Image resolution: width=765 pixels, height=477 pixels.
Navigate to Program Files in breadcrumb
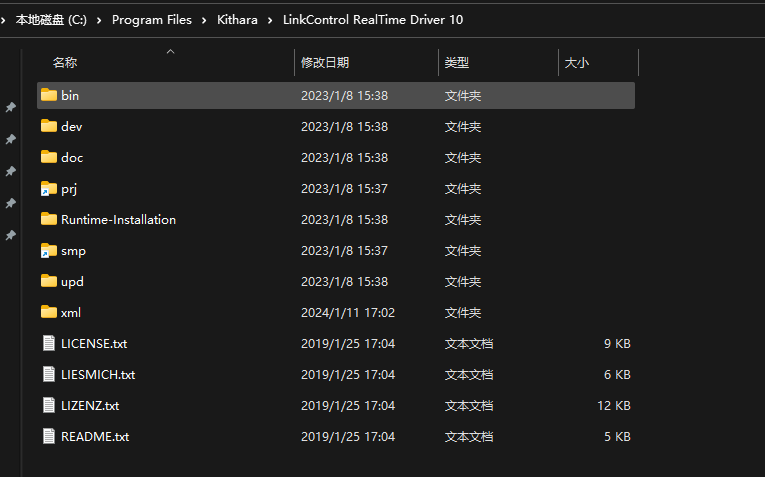click(x=152, y=20)
